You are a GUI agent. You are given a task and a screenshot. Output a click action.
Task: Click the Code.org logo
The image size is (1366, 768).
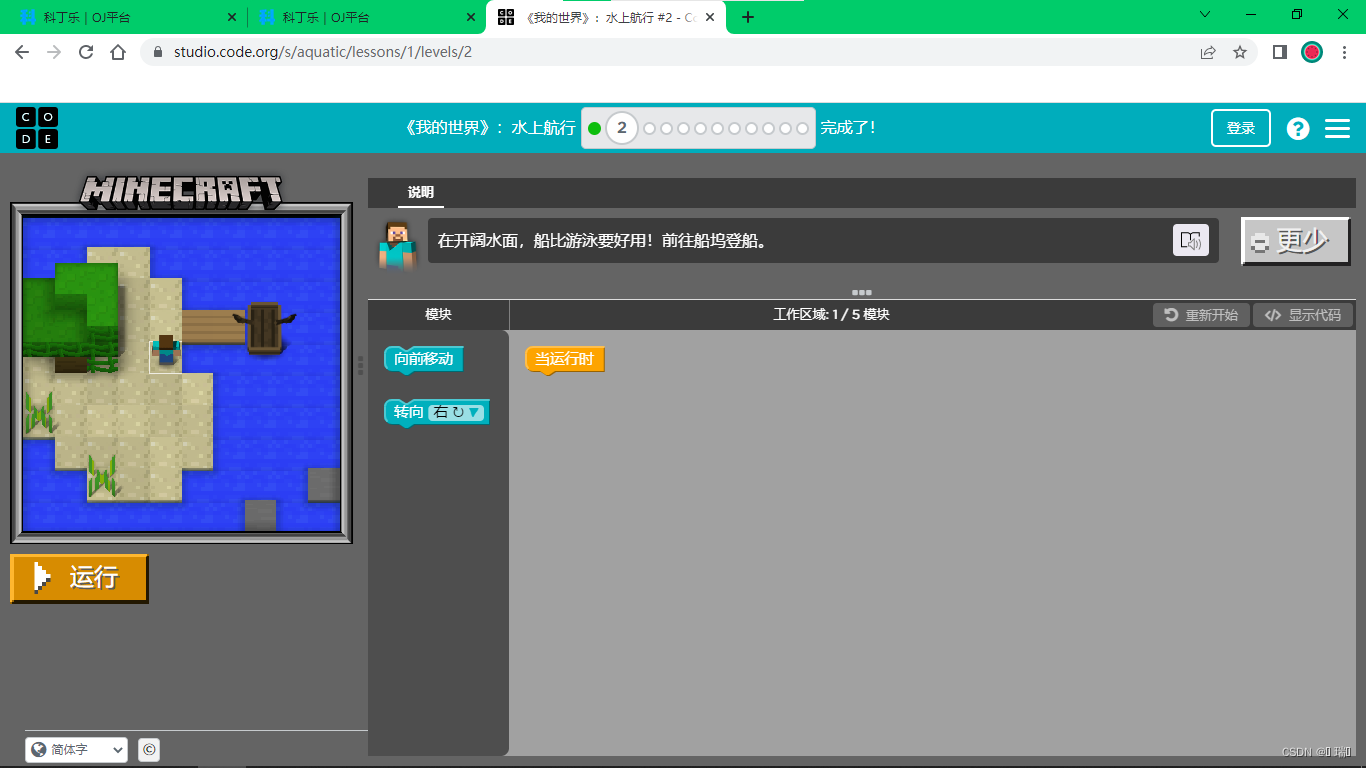(36, 128)
